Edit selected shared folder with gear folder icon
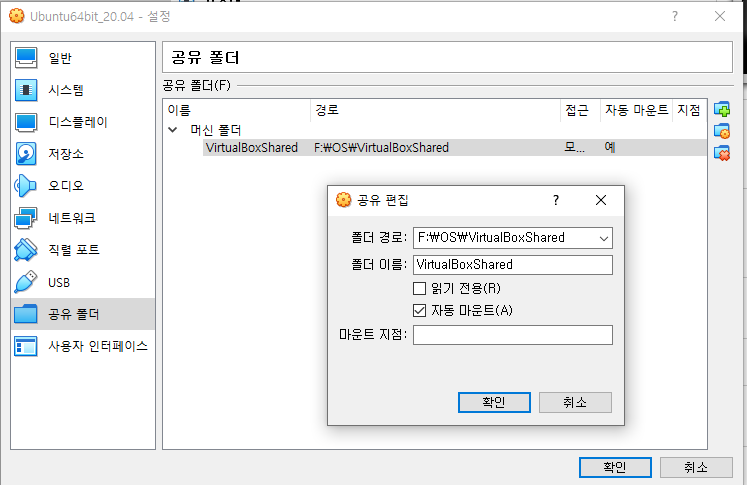Screen dimensions: 747x485 click(x=722, y=131)
